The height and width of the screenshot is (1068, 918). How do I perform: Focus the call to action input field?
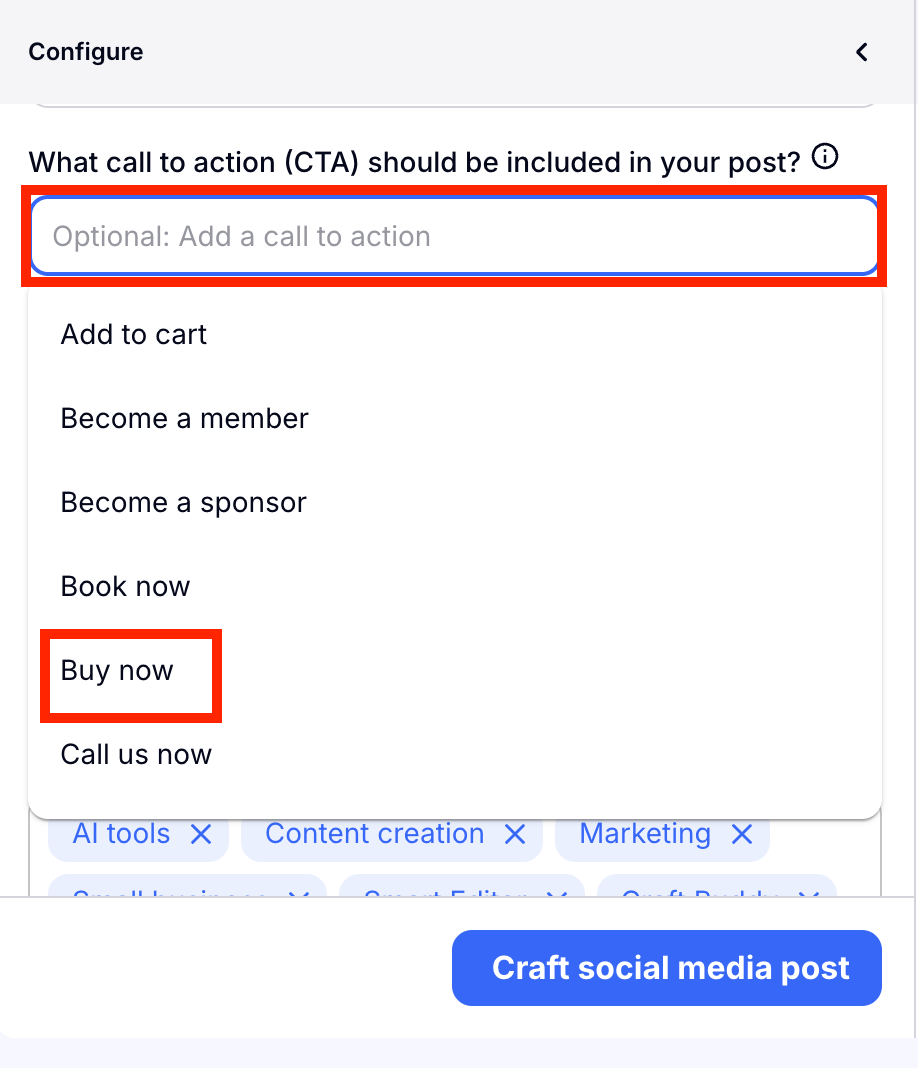click(x=454, y=237)
